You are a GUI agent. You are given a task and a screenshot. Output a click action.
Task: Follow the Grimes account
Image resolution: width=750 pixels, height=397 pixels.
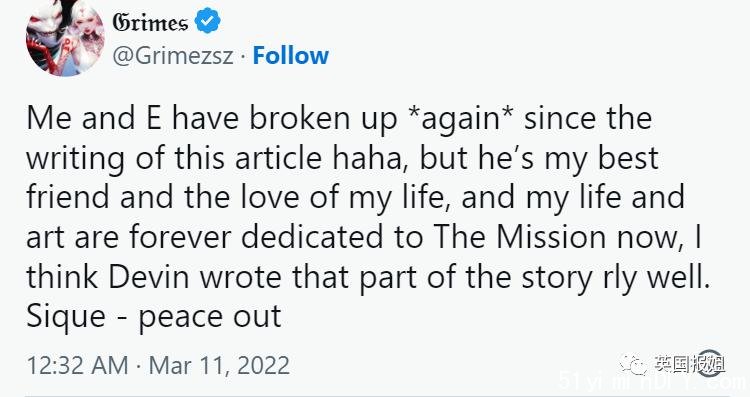click(x=290, y=55)
